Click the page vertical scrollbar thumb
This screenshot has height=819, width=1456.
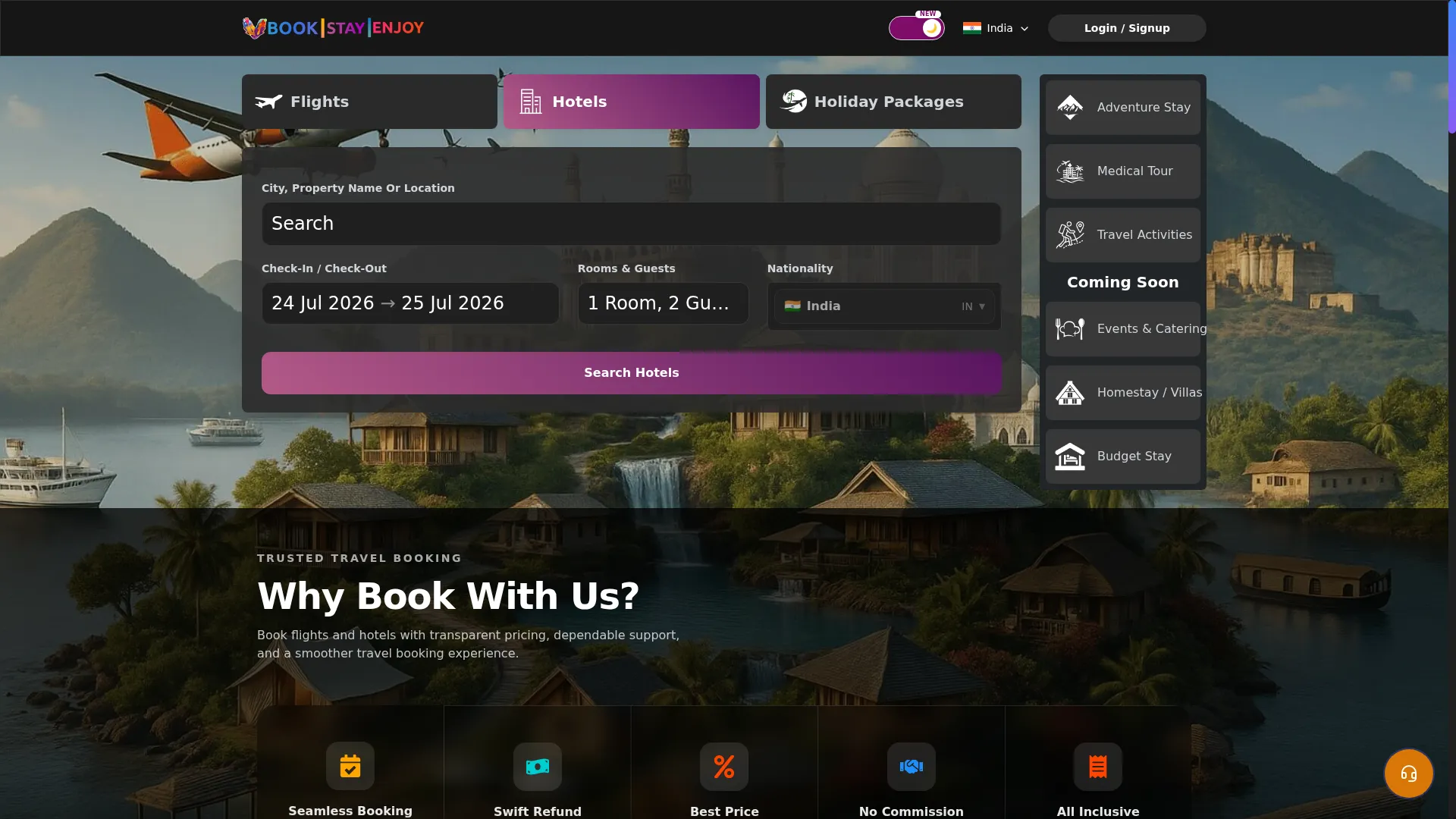(x=1451, y=67)
